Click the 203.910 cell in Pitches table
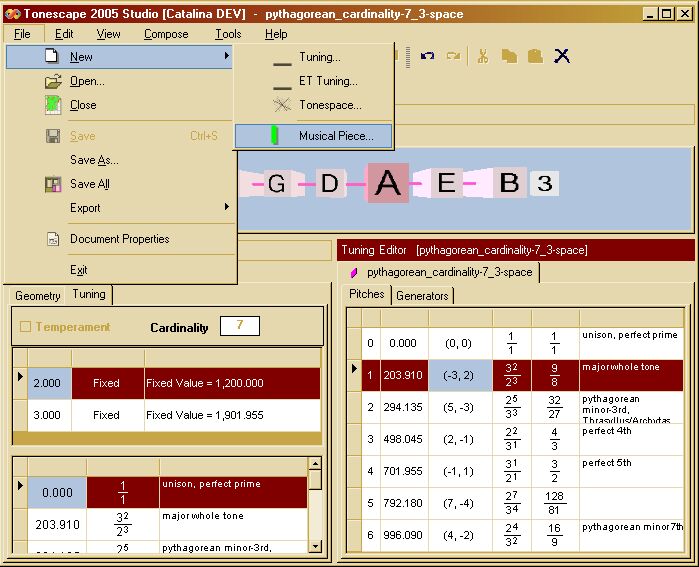Screen dimensions: 699x567 click(x=405, y=375)
